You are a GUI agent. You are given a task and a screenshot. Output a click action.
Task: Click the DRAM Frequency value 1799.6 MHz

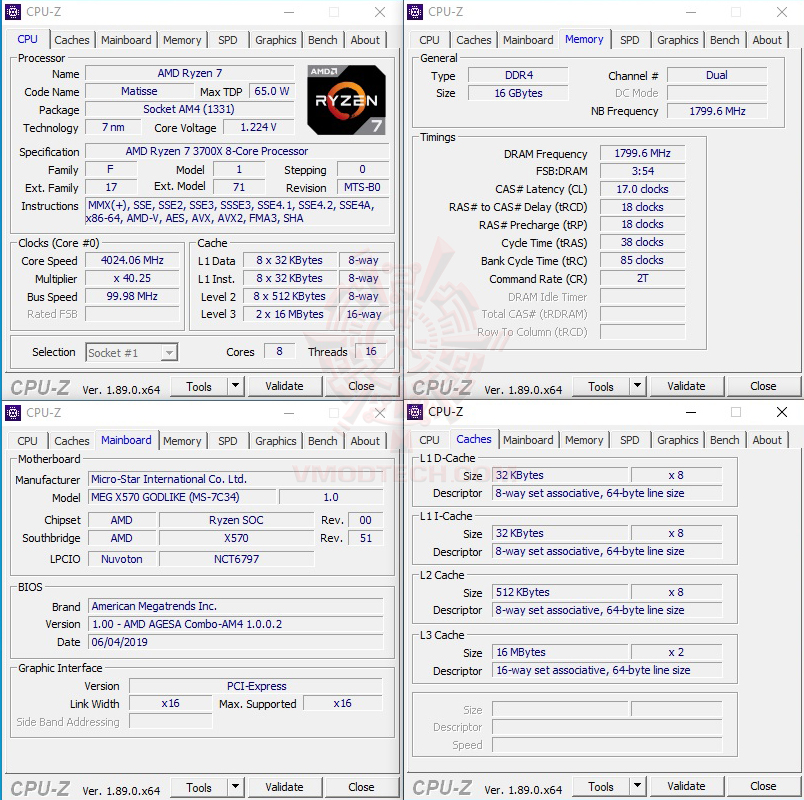642,153
